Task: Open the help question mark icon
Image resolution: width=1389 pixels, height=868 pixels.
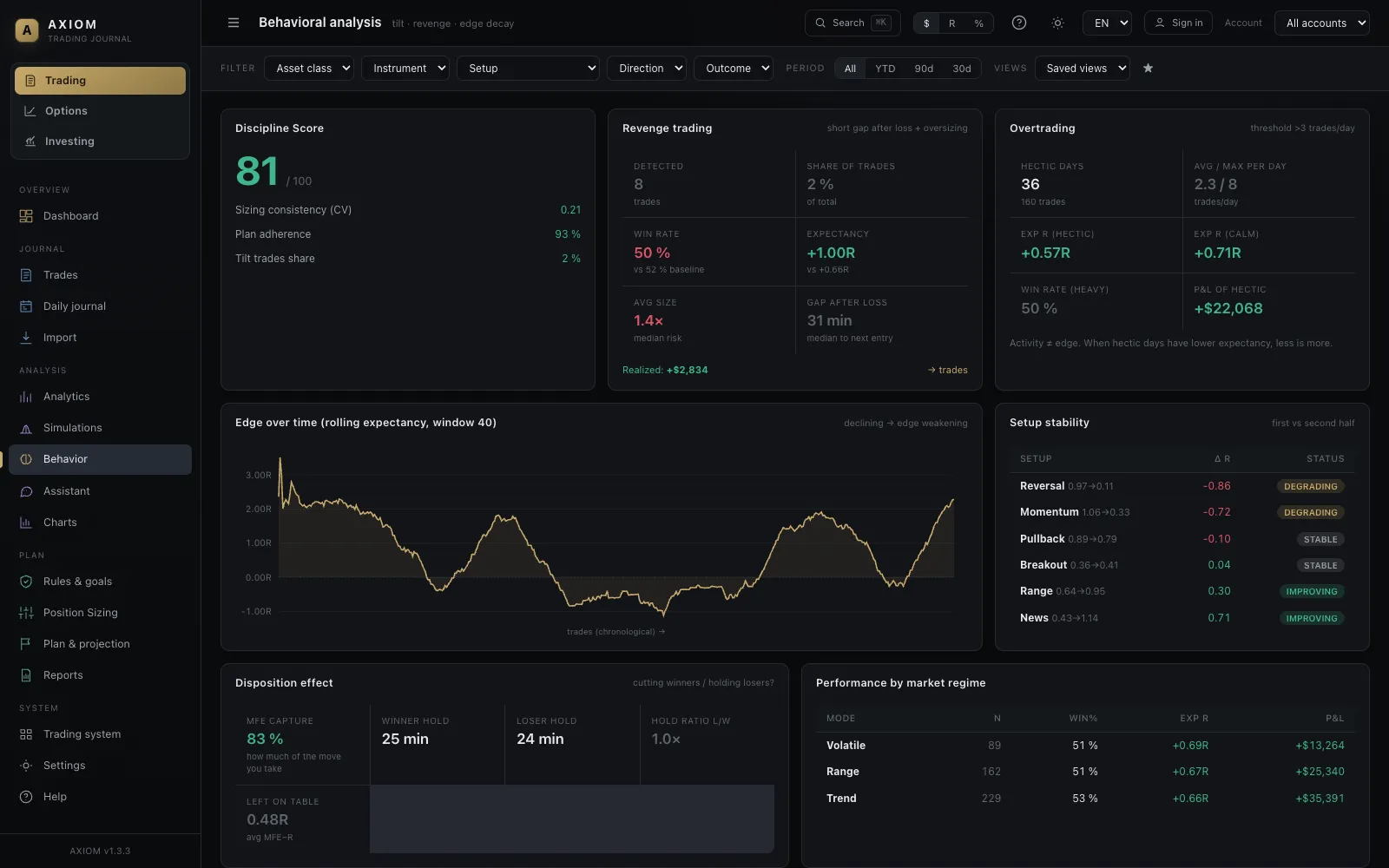Action: [x=1019, y=23]
